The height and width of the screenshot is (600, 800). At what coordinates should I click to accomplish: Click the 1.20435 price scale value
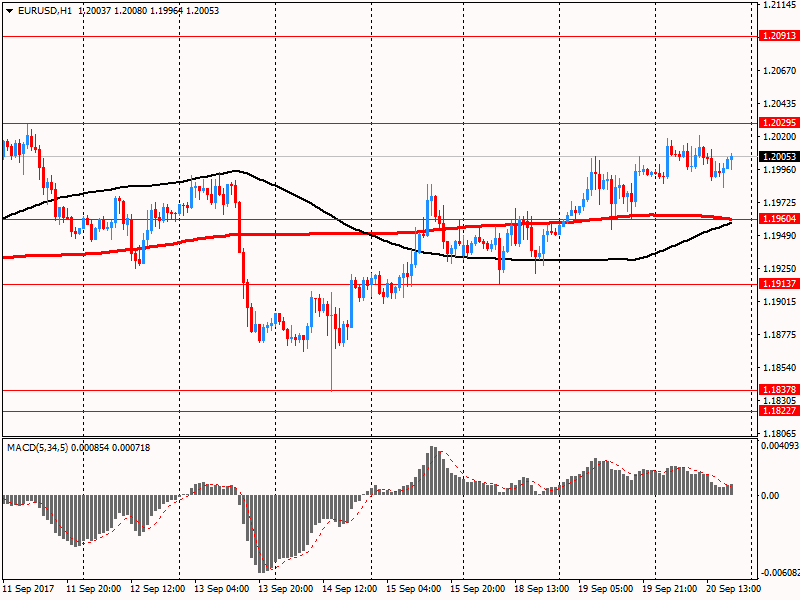pyautogui.click(x=780, y=104)
